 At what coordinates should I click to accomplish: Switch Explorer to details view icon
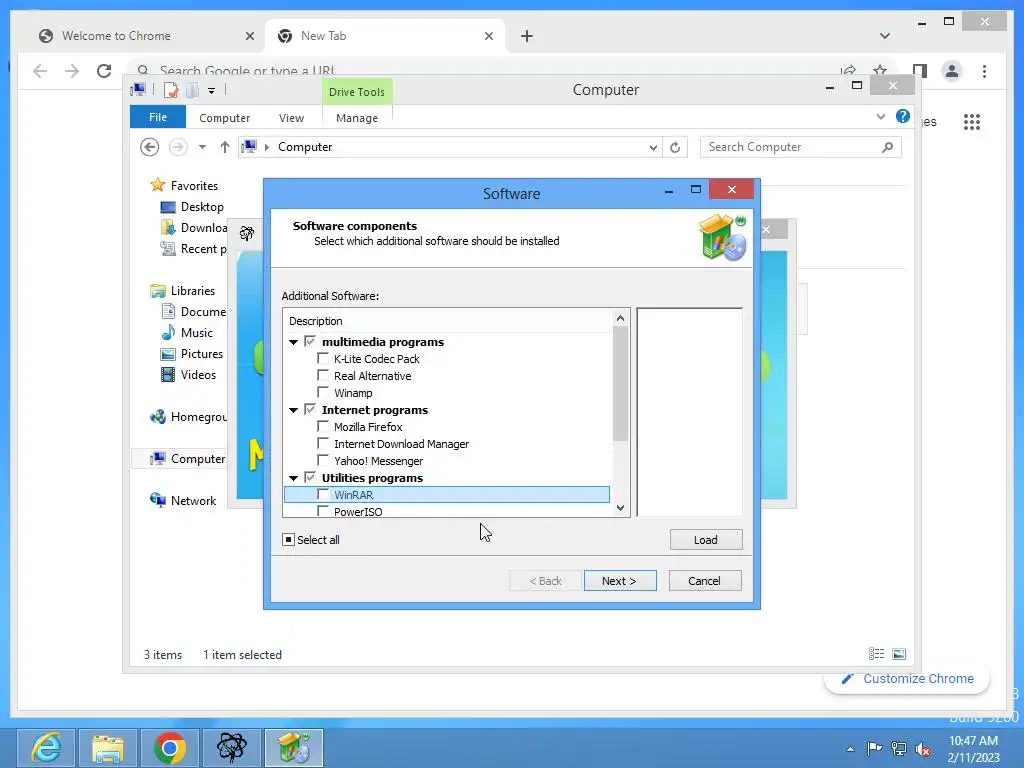876,654
